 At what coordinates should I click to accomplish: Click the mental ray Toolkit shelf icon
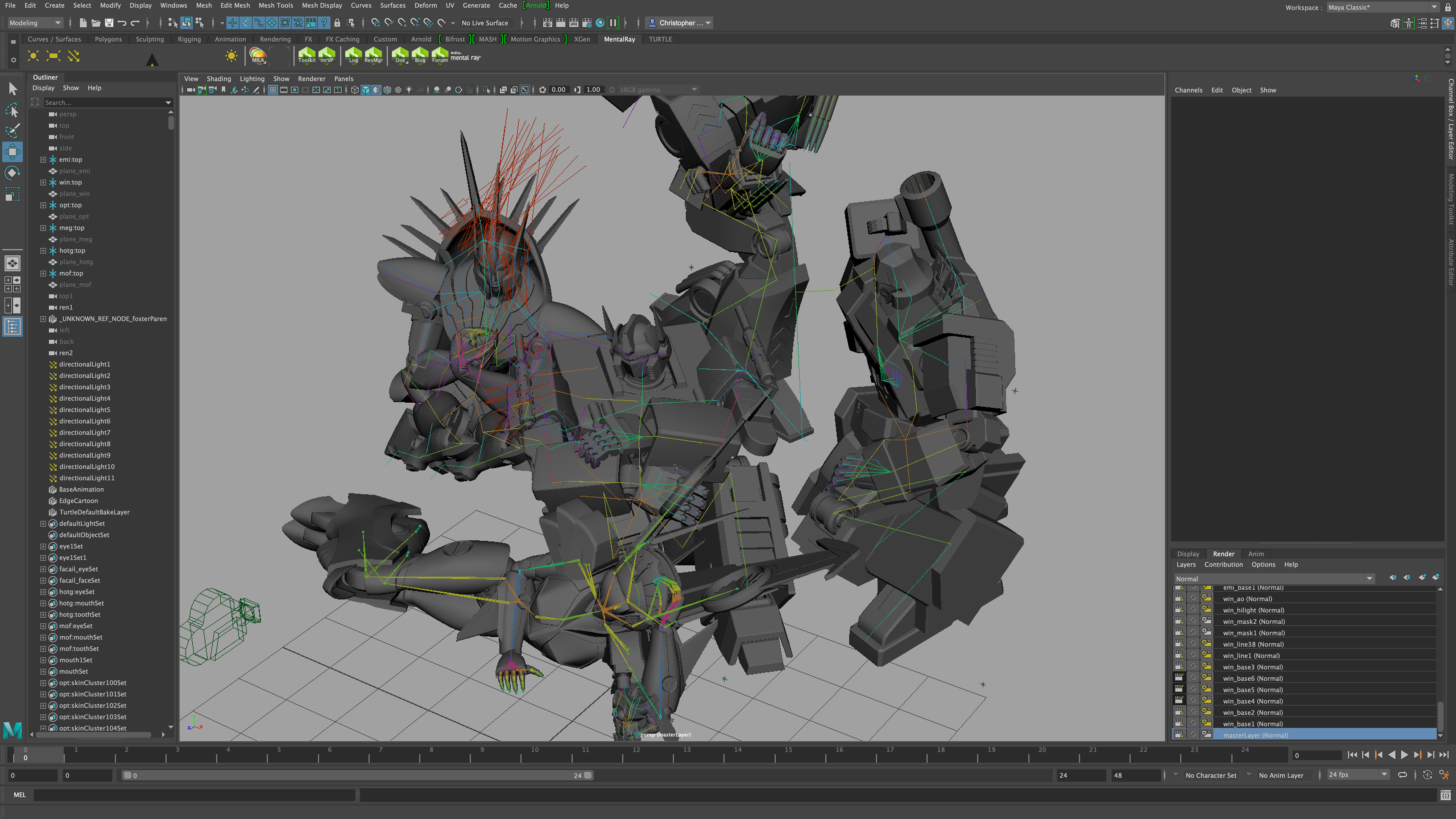click(x=306, y=56)
